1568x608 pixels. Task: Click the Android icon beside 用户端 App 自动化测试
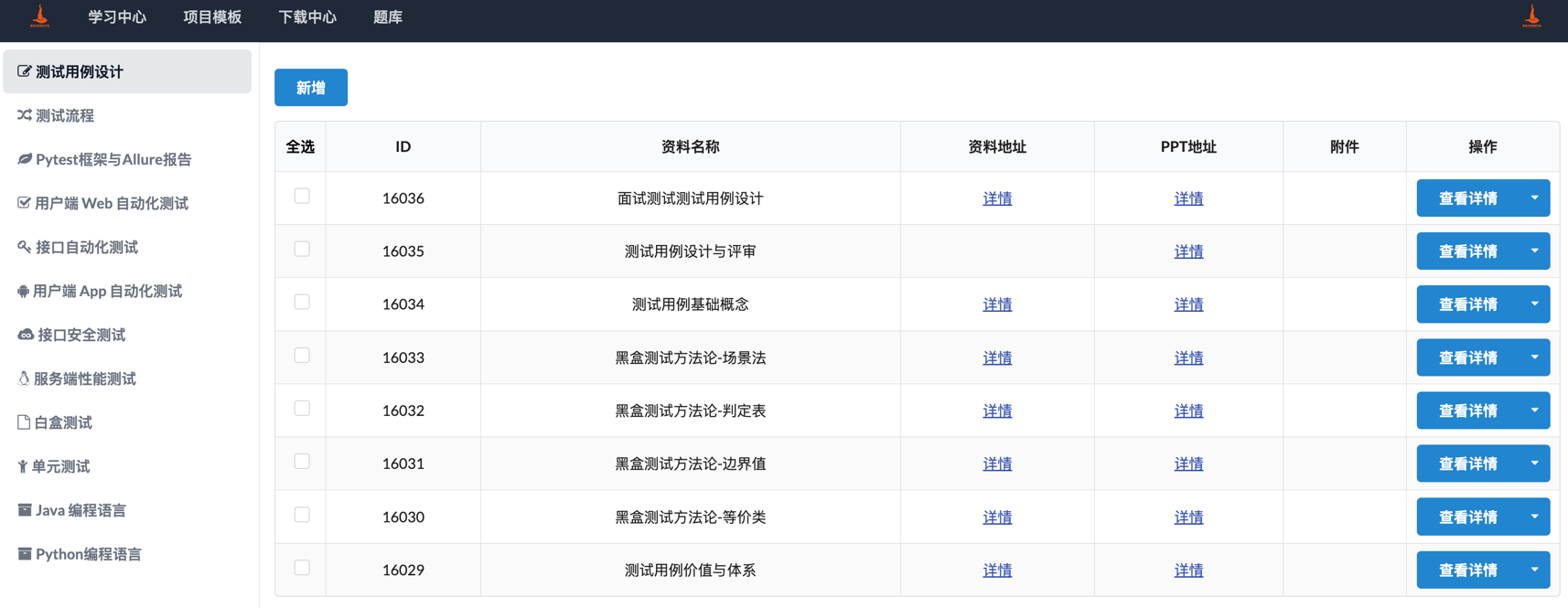point(23,291)
